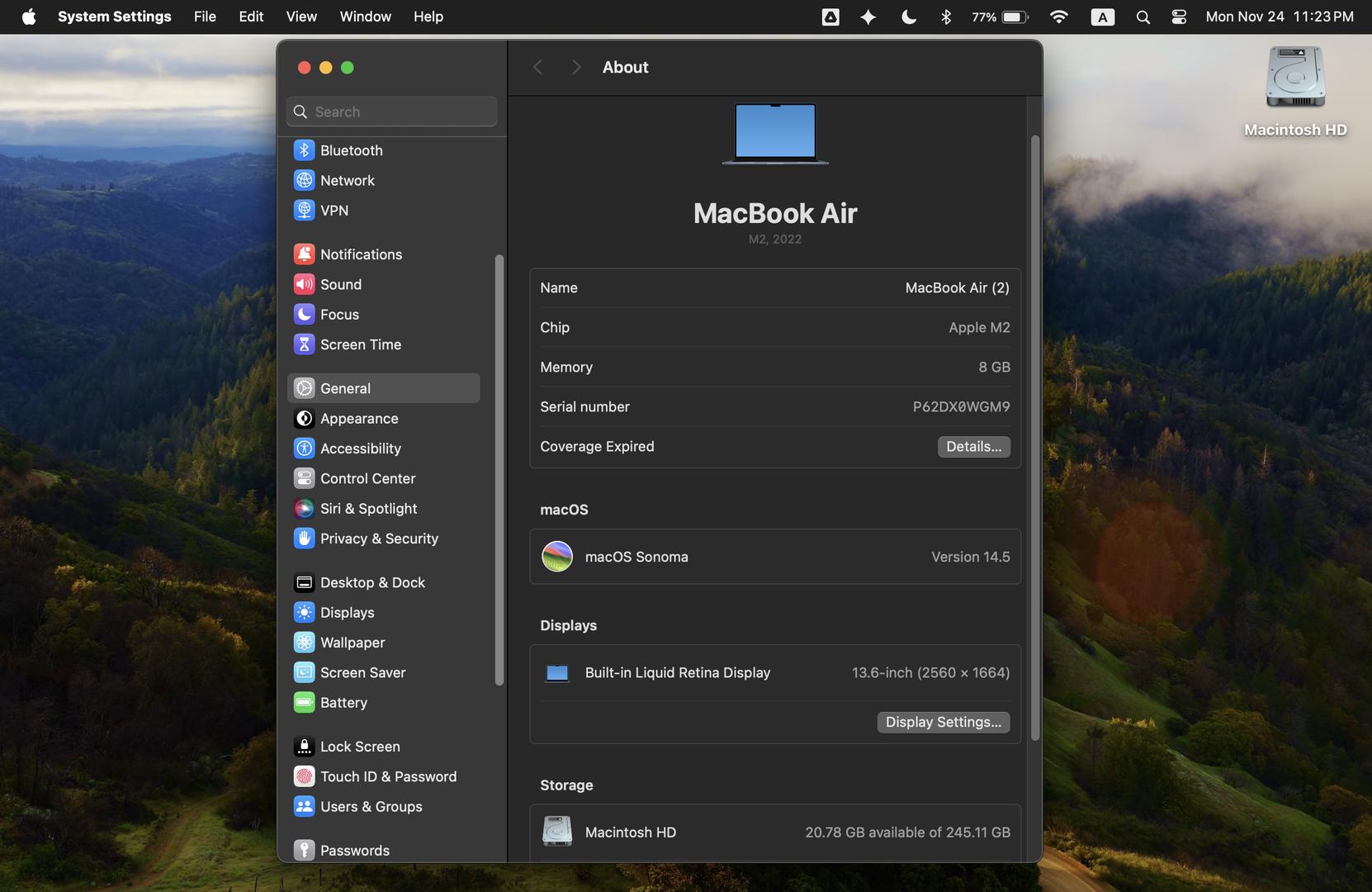Click the settings Search field

pyautogui.click(x=392, y=111)
